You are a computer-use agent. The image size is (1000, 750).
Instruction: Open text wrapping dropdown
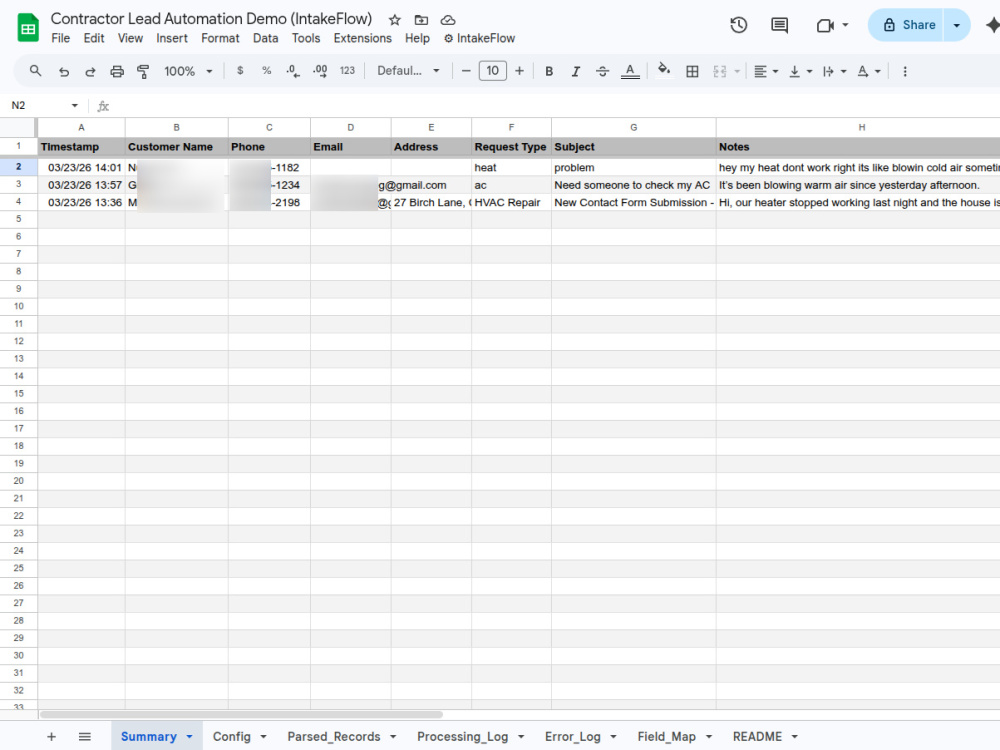834,71
